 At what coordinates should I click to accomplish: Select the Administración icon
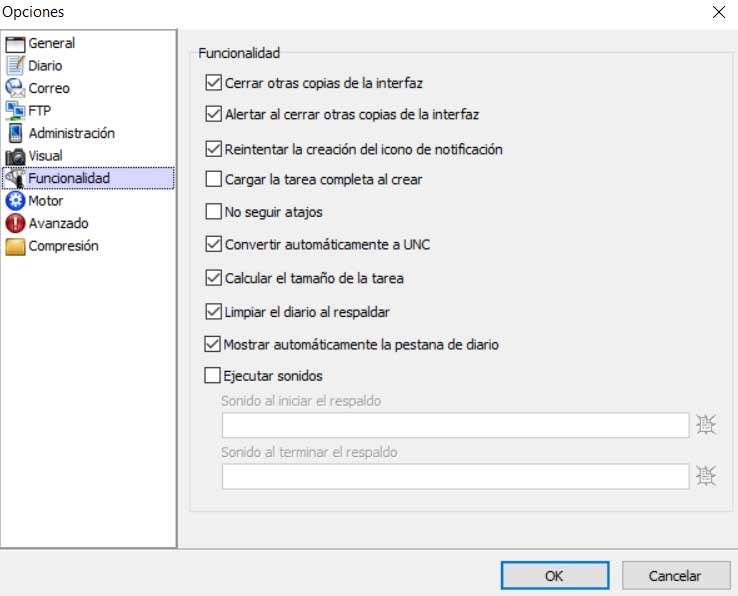tap(15, 133)
